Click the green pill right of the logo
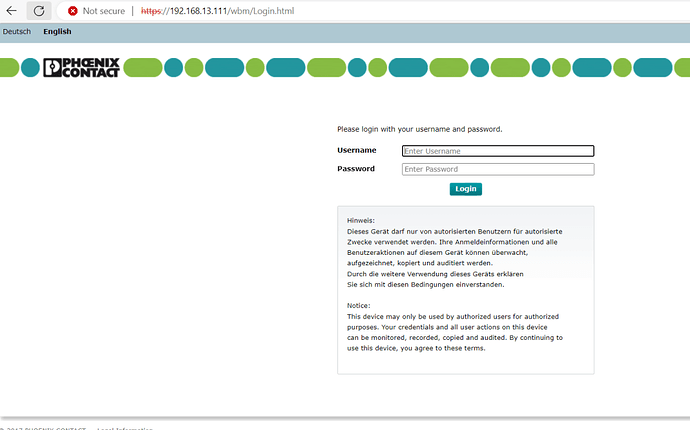The image size is (690, 430). pyautogui.click(x=143, y=68)
